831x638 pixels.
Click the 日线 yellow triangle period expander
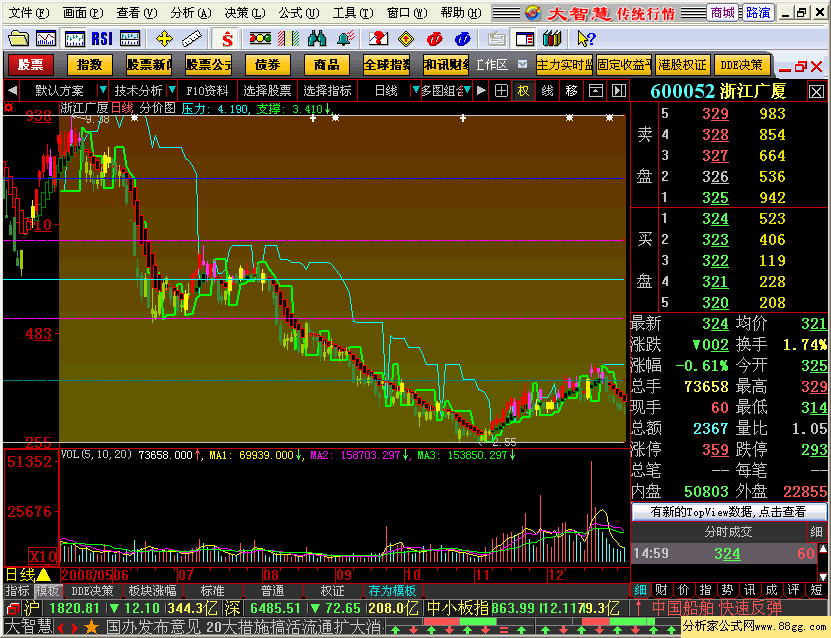[x=44, y=575]
